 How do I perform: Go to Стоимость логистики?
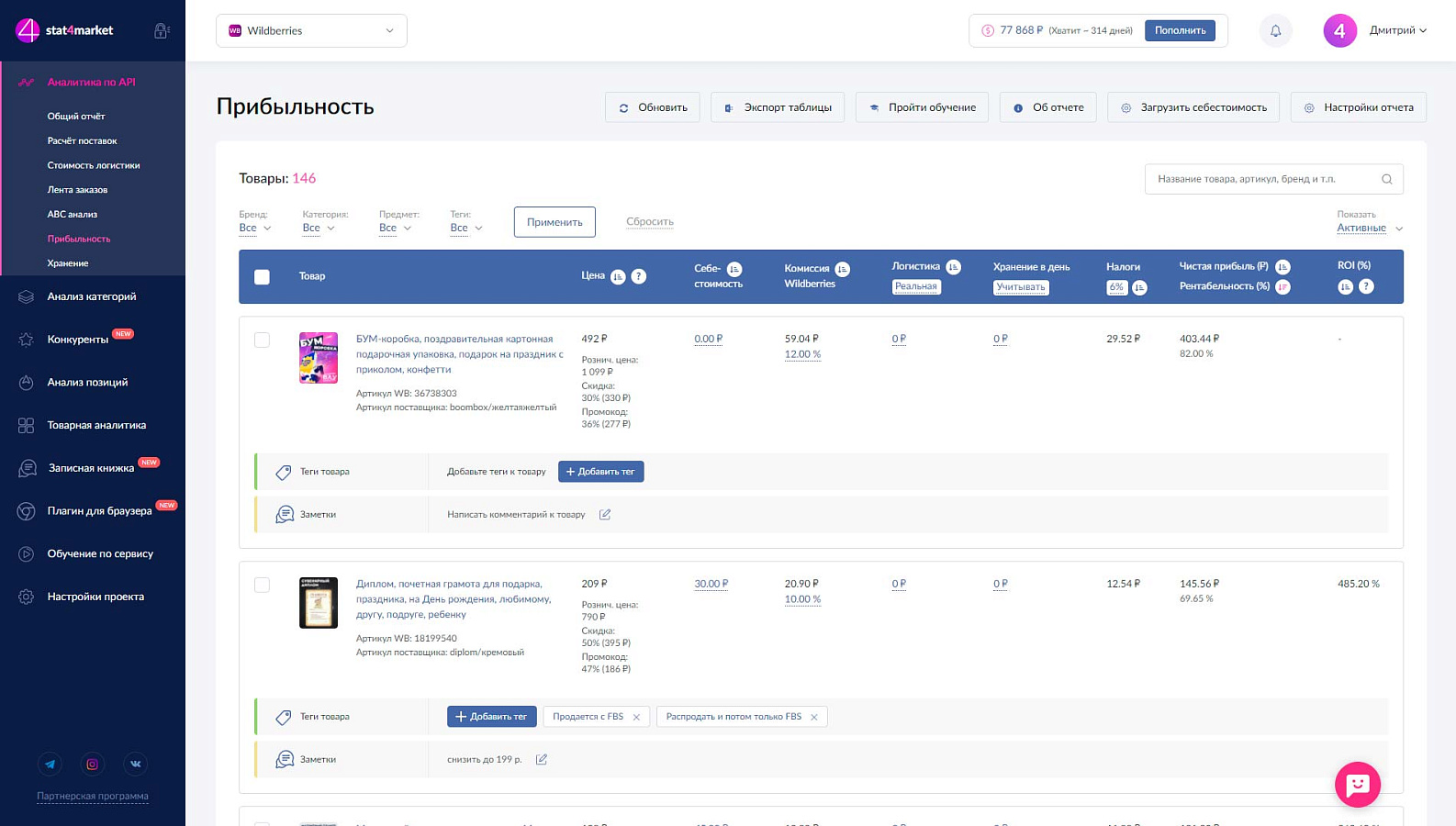(x=94, y=165)
